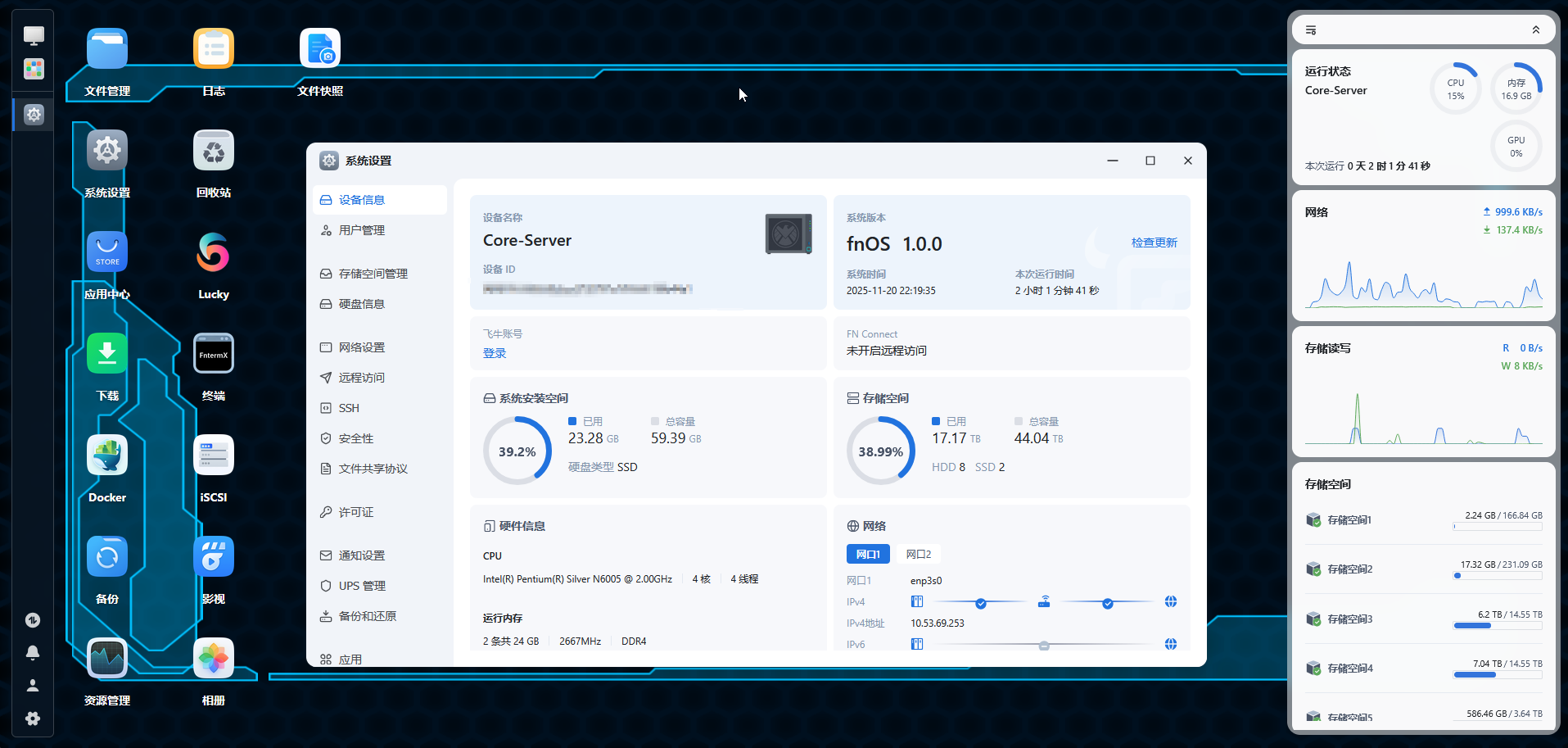
Task: Click the HDD 8 drive count
Action: coord(948,467)
